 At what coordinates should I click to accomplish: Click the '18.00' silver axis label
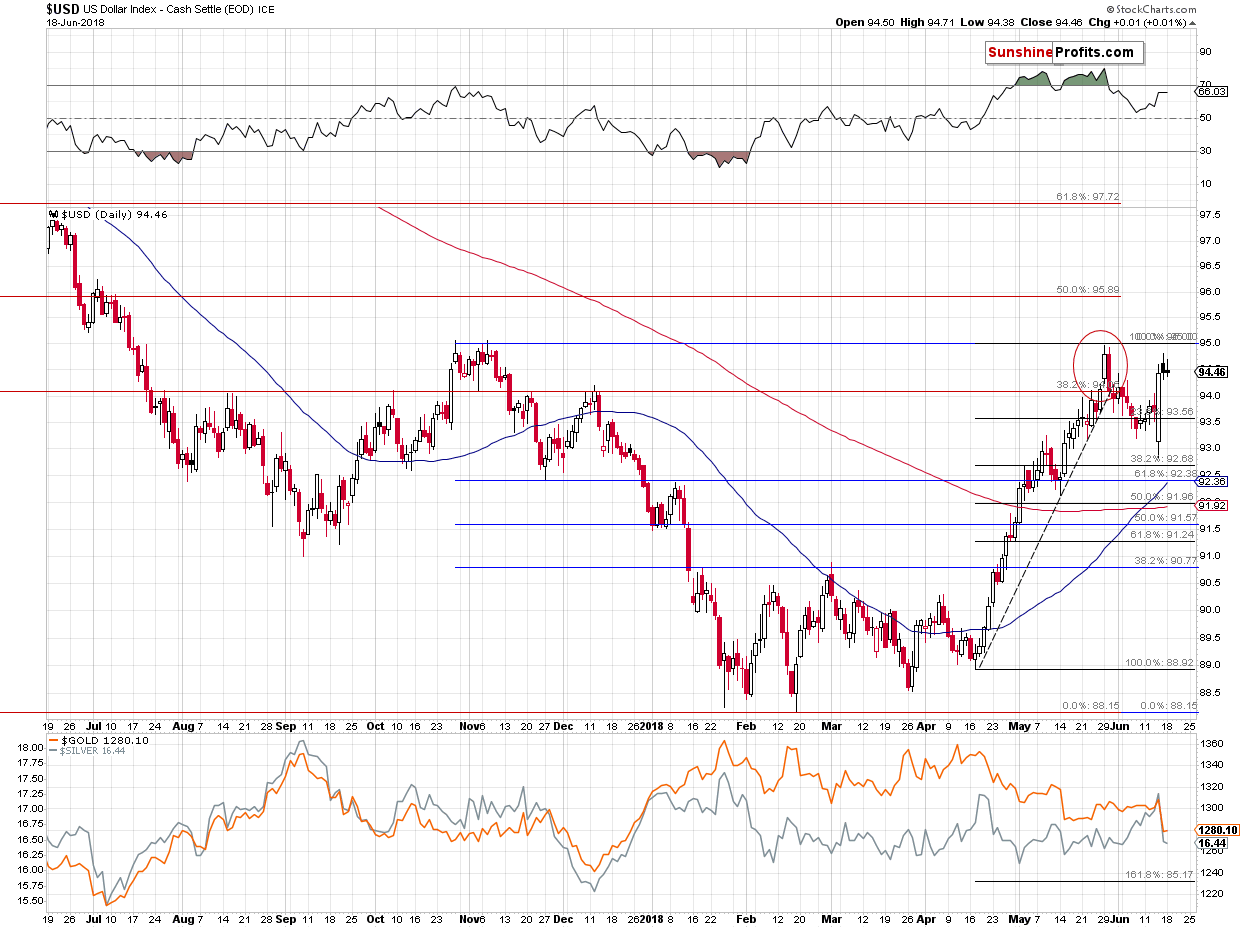pos(30,748)
